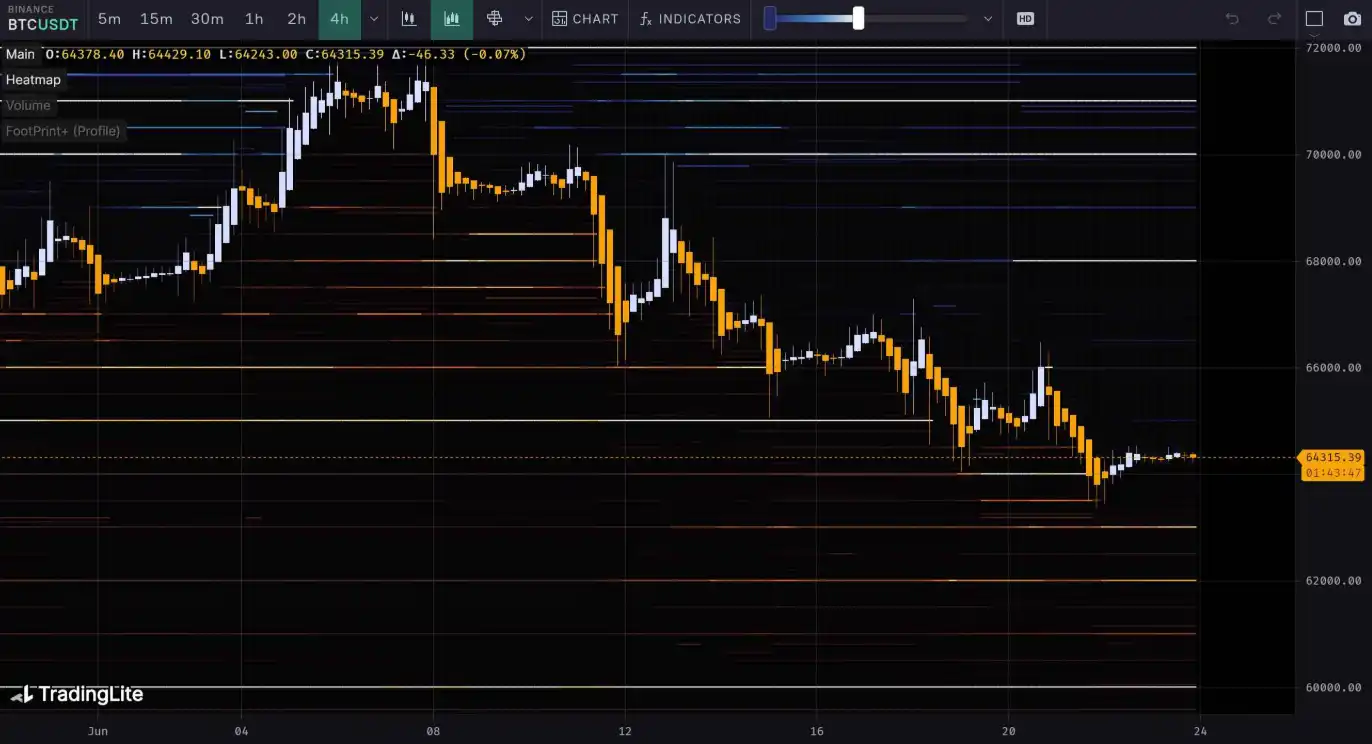Switch to the 1h timeframe

(x=254, y=19)
